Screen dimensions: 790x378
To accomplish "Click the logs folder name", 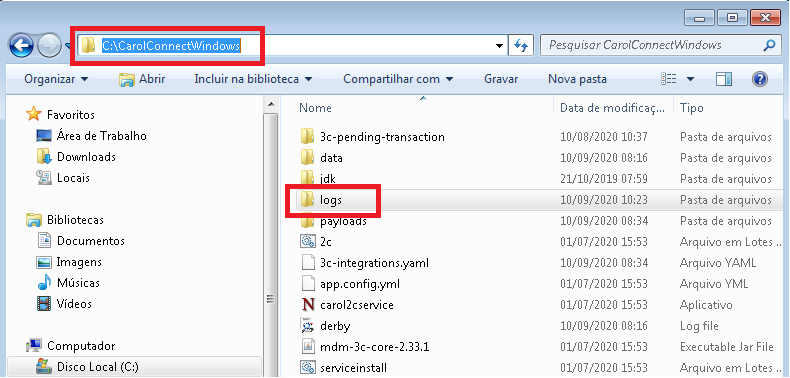I will click(331, 200).
